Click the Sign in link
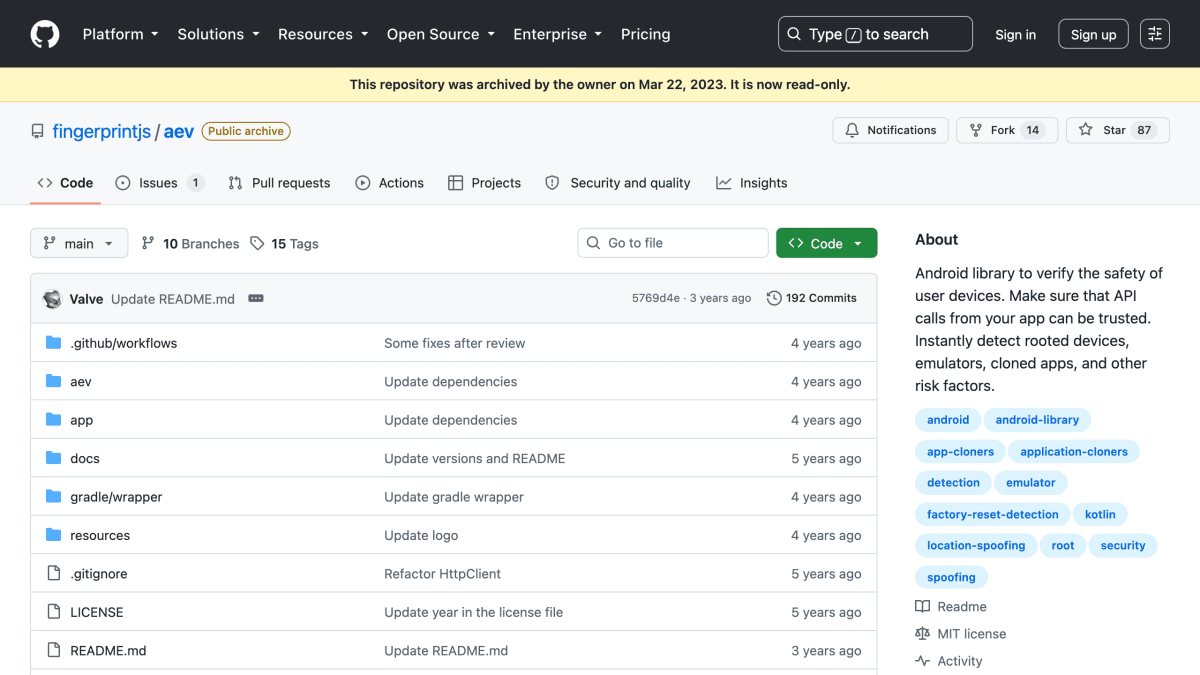The width and height of the screenshot is (1200, 675). click(1016, 34)
